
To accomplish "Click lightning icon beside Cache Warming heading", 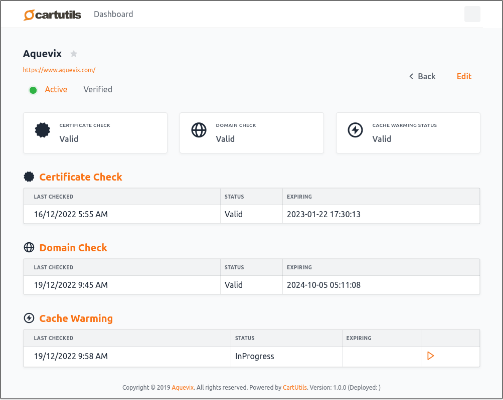I will 29,318.
